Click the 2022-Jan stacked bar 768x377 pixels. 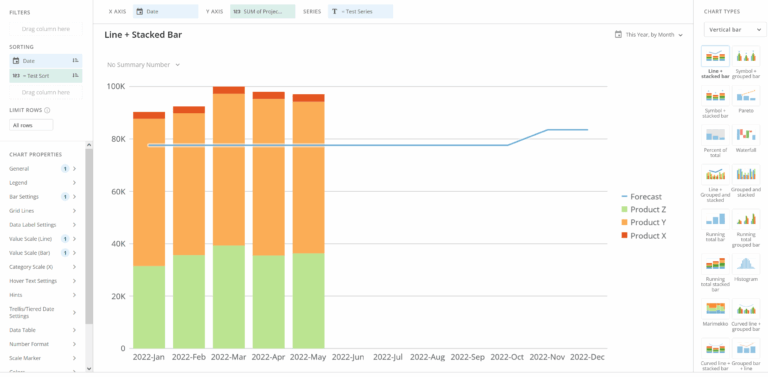point(149,230)
